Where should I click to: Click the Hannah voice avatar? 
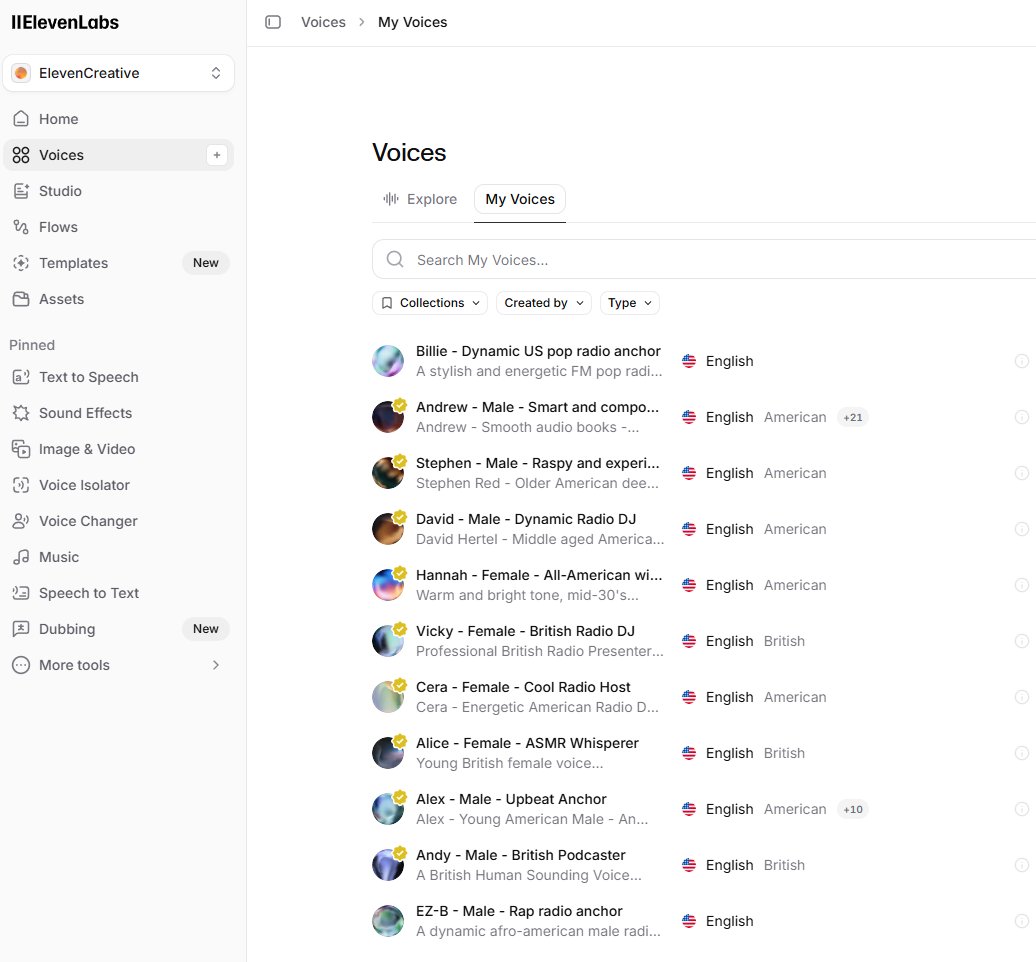point(388,585)
